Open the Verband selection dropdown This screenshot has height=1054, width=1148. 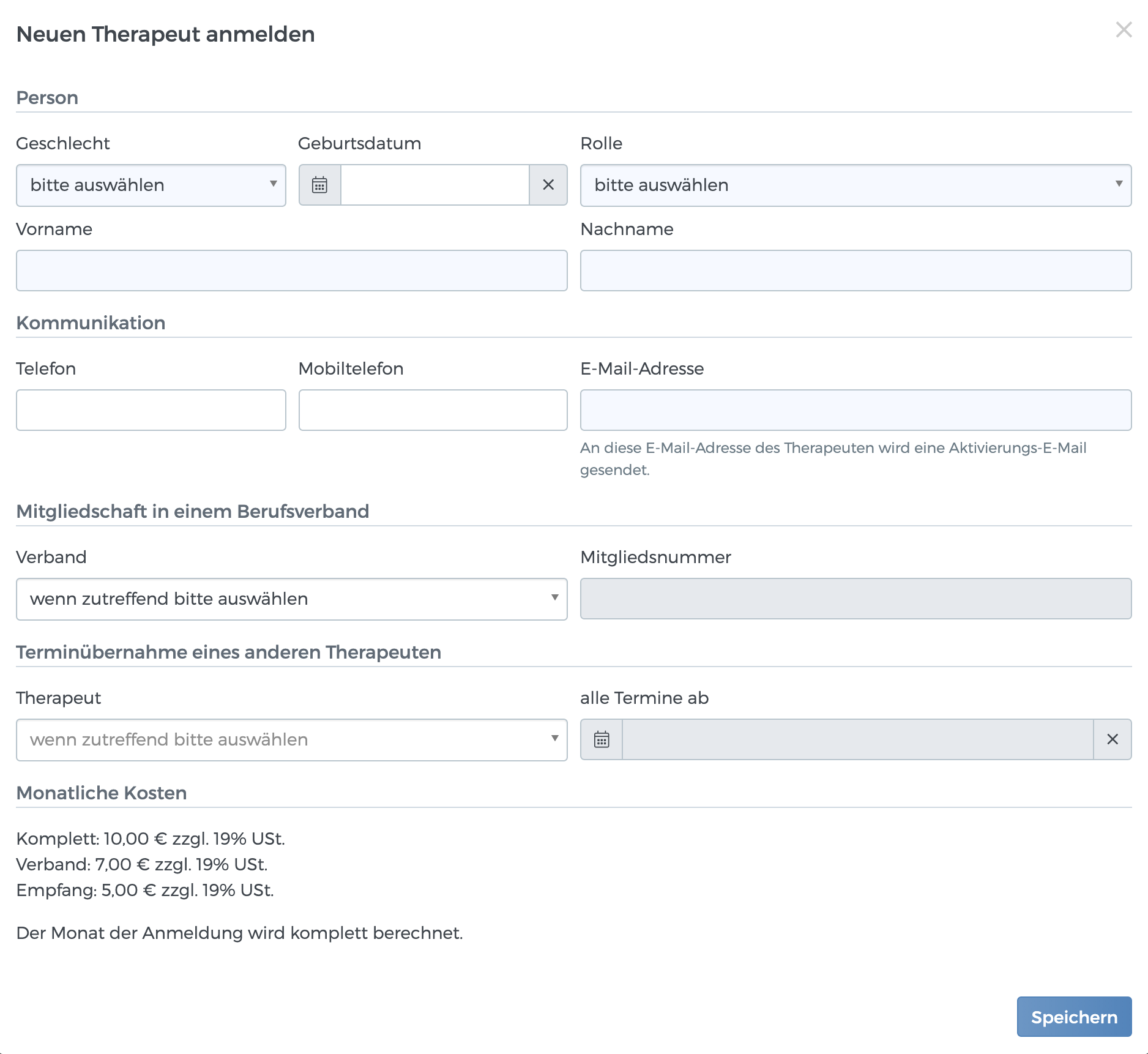pyautogui.click(x=291, y=599)
